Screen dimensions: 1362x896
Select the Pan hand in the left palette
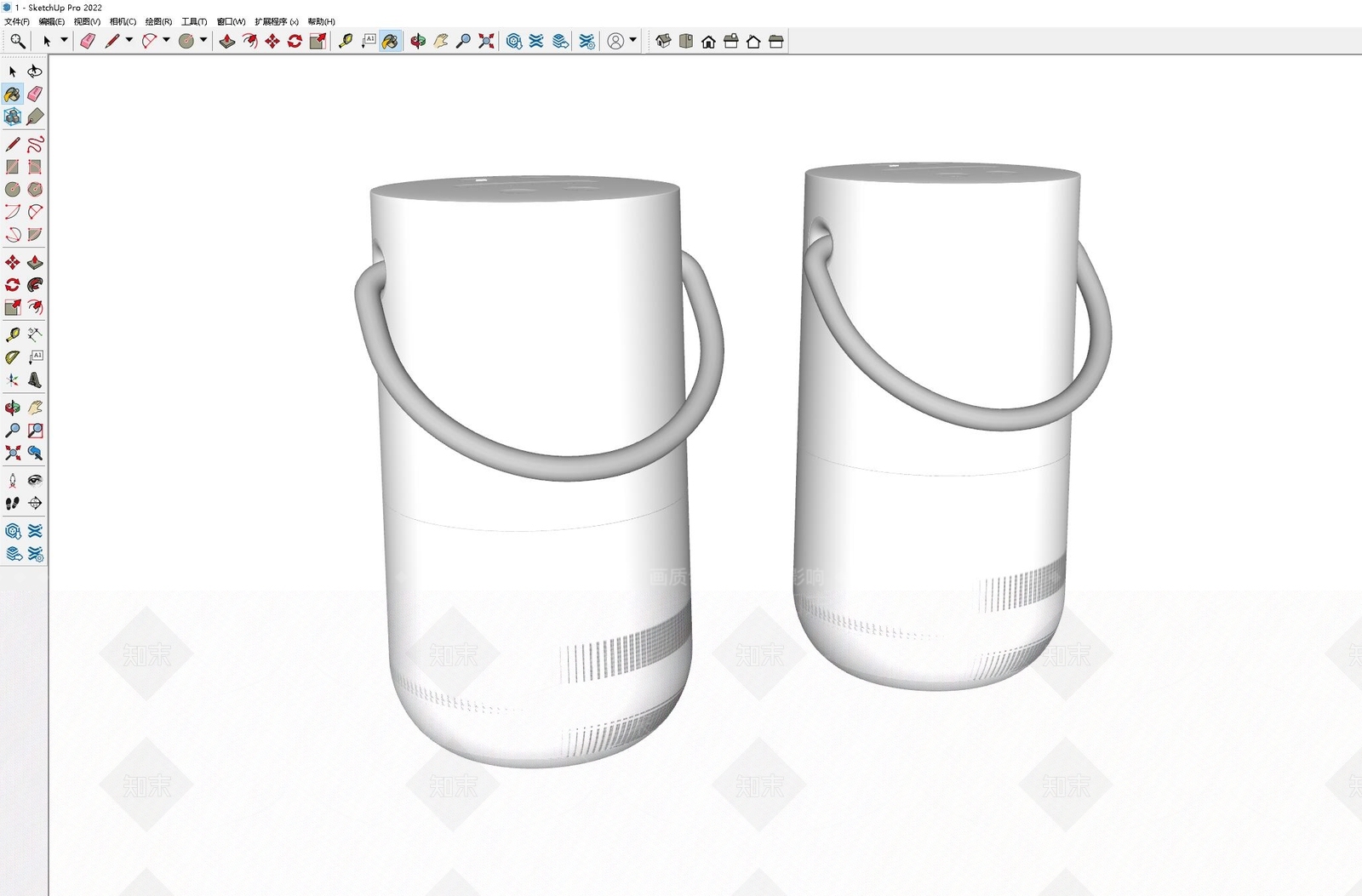35,408
